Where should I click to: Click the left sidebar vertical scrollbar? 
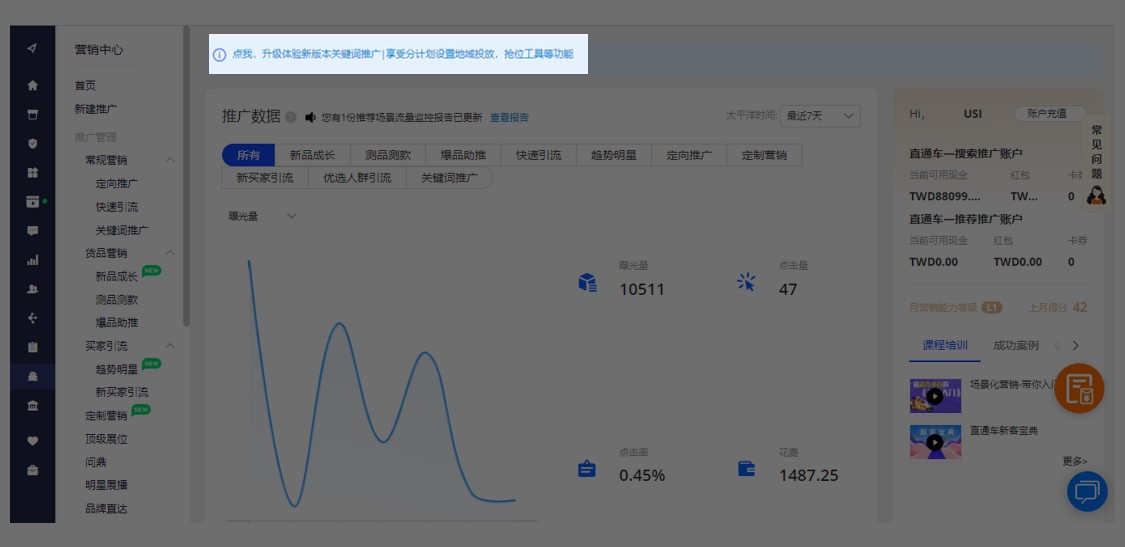pos(186,180)
